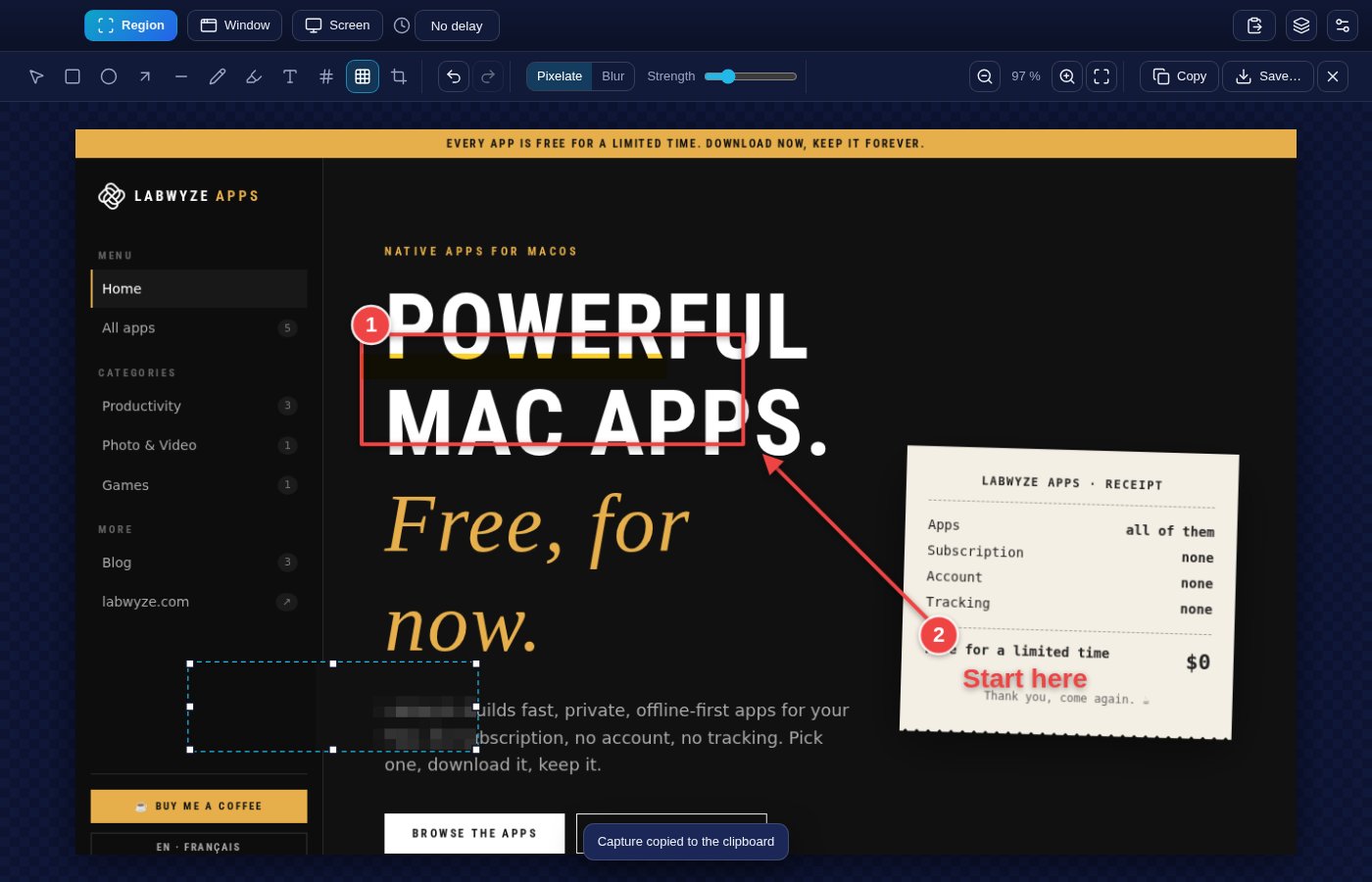Pick the ellipse shape tool
Screen dimensions: 1372x882
tap(109, 76)
